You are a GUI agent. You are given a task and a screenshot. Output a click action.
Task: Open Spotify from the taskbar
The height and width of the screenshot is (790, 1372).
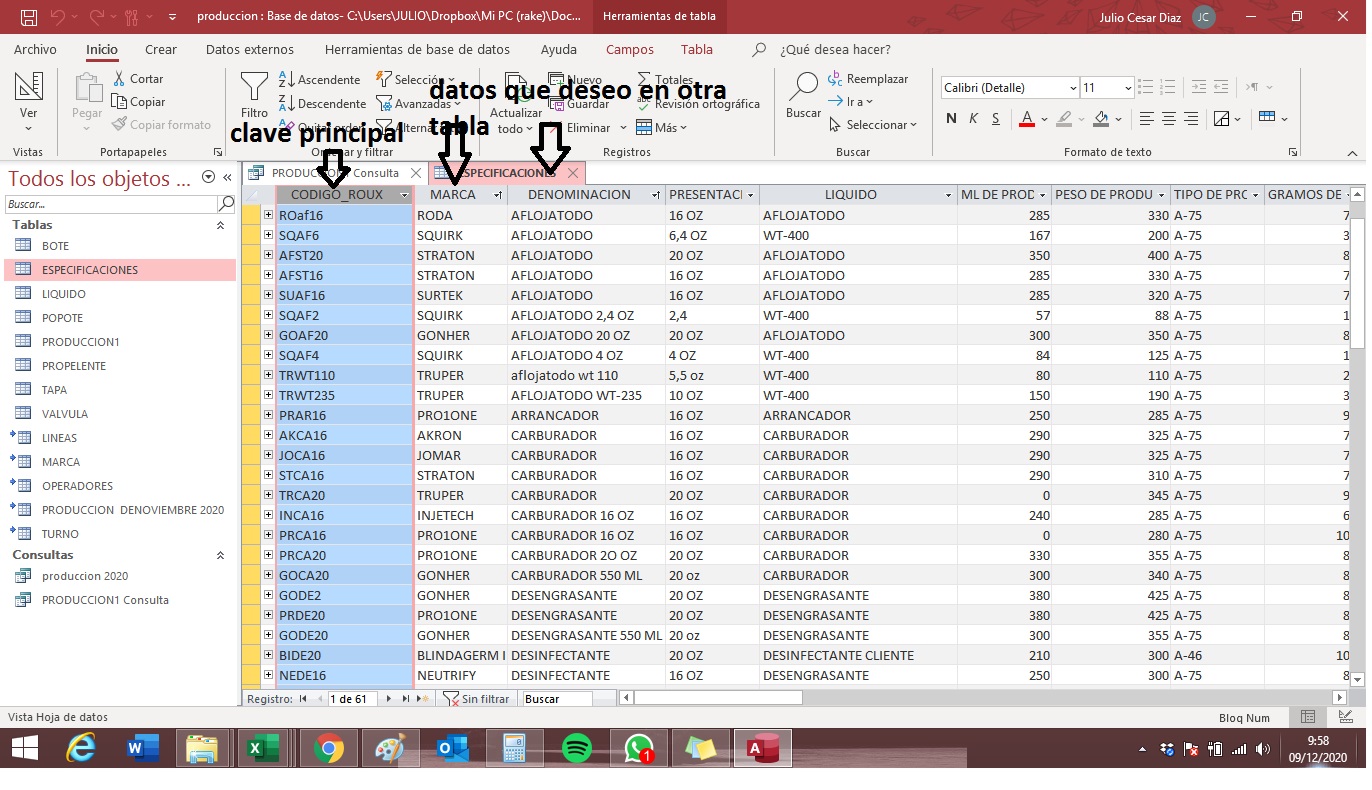(x=577, y=748)
